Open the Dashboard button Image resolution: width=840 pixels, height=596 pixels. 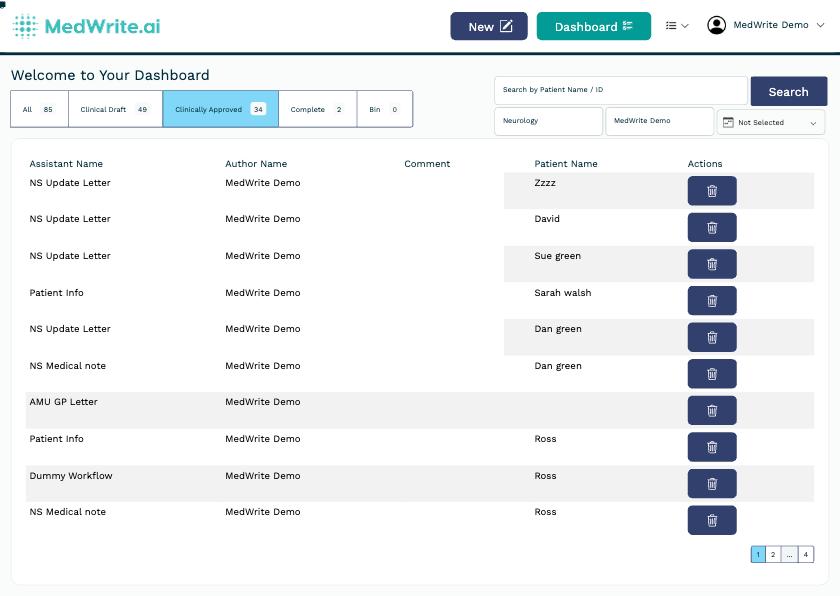pos(593,26)
